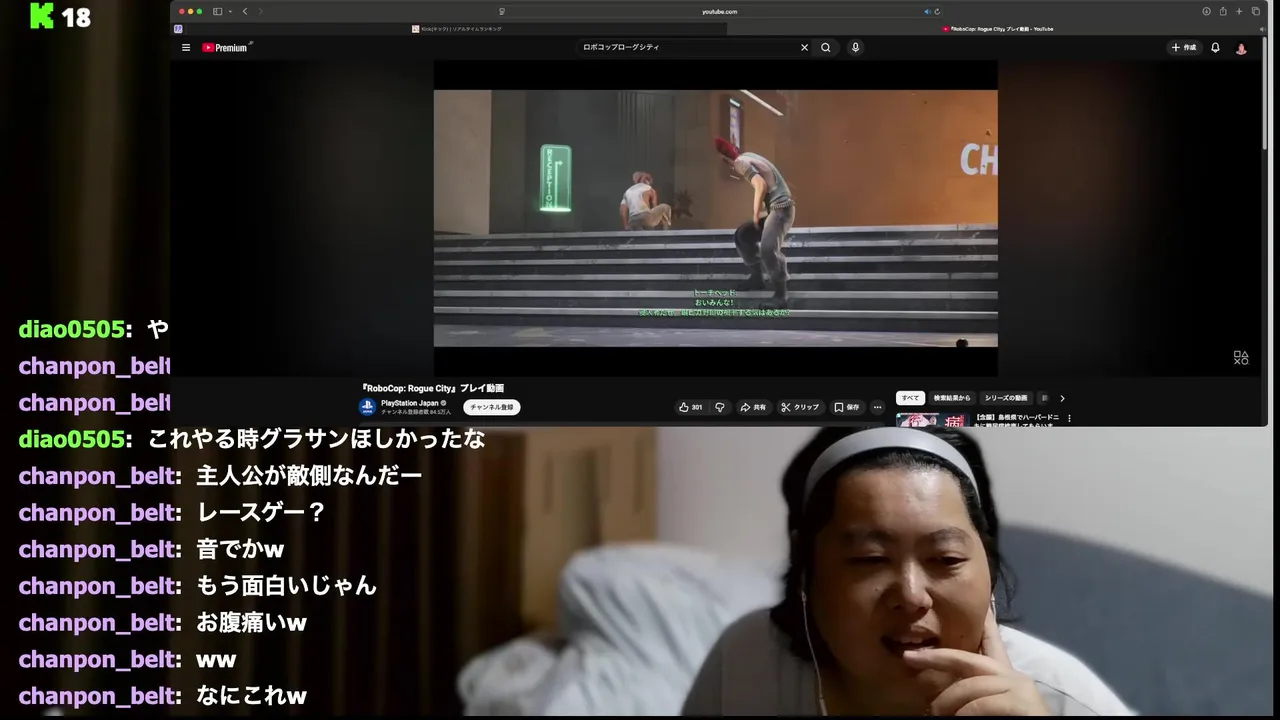The width and height of the screenshot is (1280, 720).
Task: Switch to RoboCop: Rogue City YouTube tab
Action: (997, 29)
